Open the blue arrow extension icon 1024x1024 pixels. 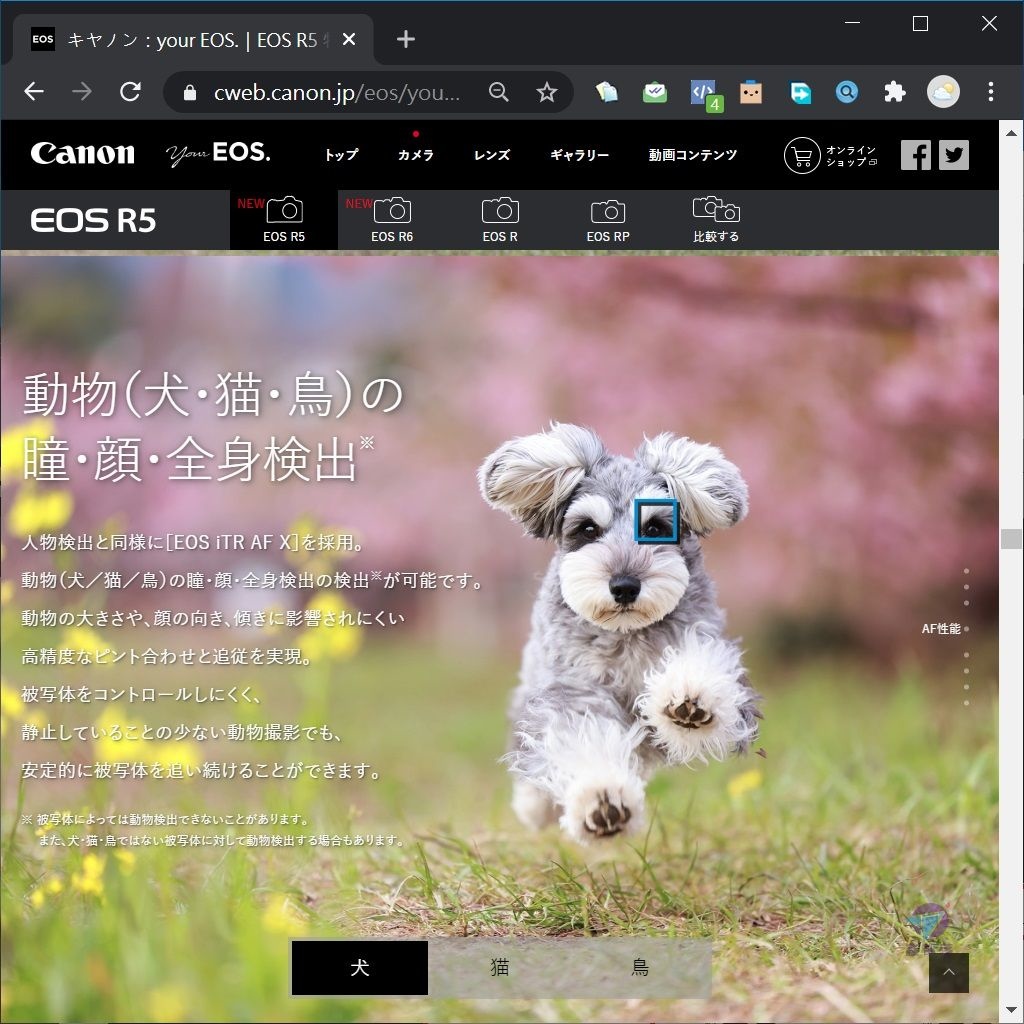(800, 92)
